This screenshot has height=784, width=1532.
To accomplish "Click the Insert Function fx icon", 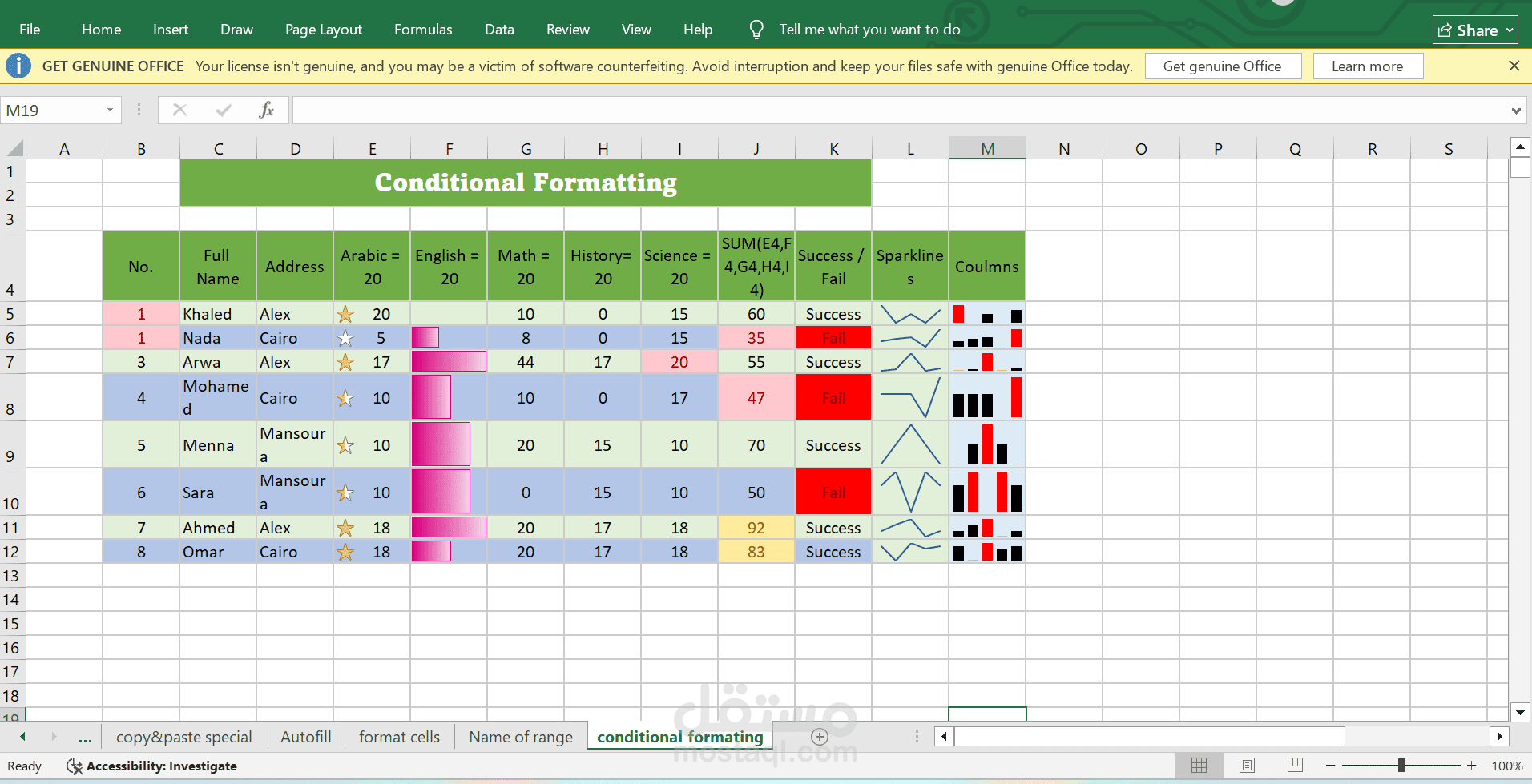I will [x=267, y=111].
